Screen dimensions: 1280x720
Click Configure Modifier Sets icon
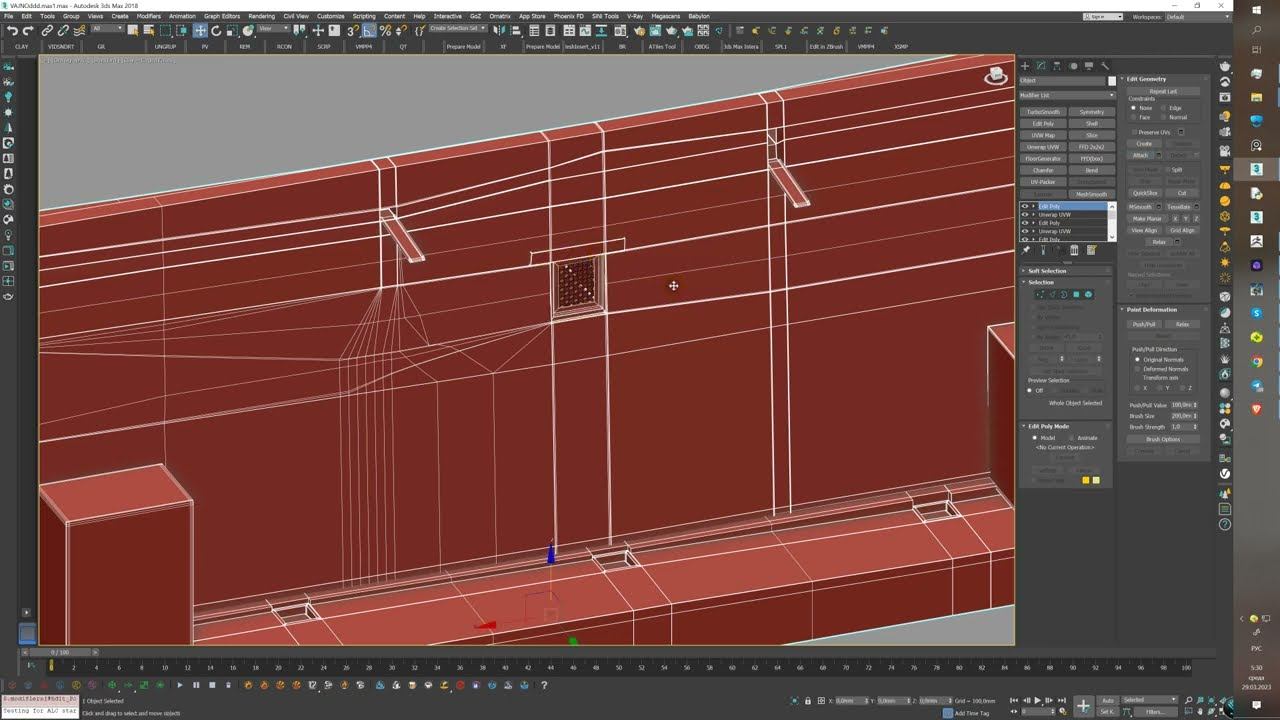point(1091,250)
